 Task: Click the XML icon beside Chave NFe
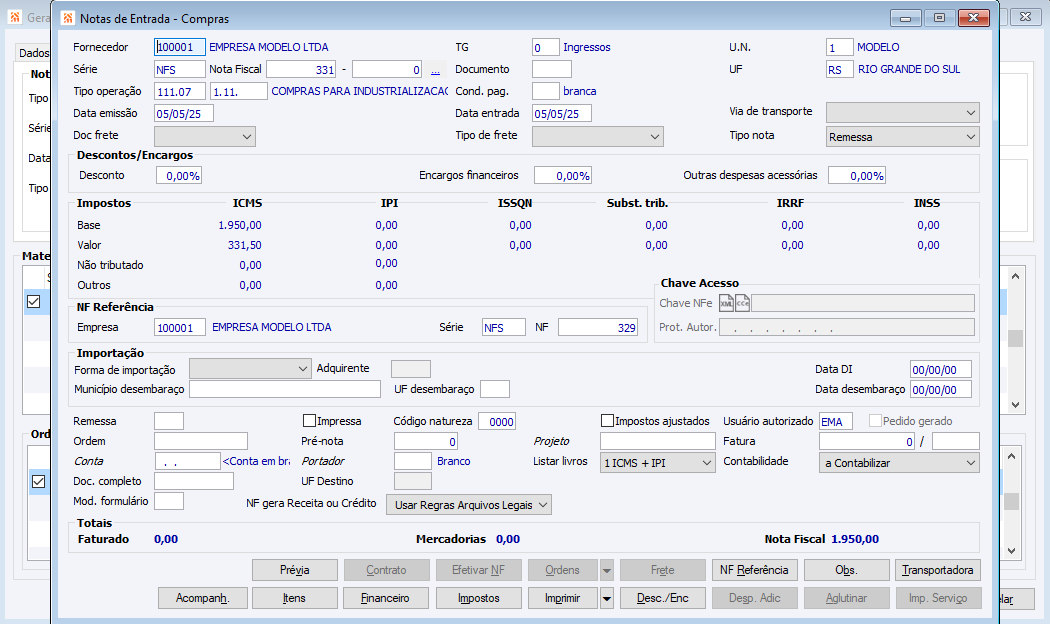727,303
